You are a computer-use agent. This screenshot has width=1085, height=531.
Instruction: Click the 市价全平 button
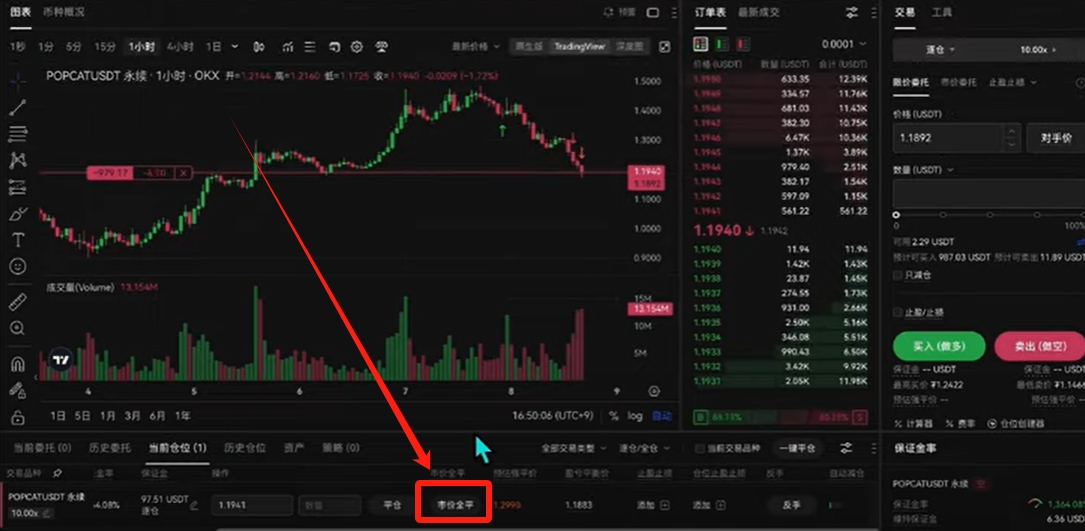click(x=455, y=505)
